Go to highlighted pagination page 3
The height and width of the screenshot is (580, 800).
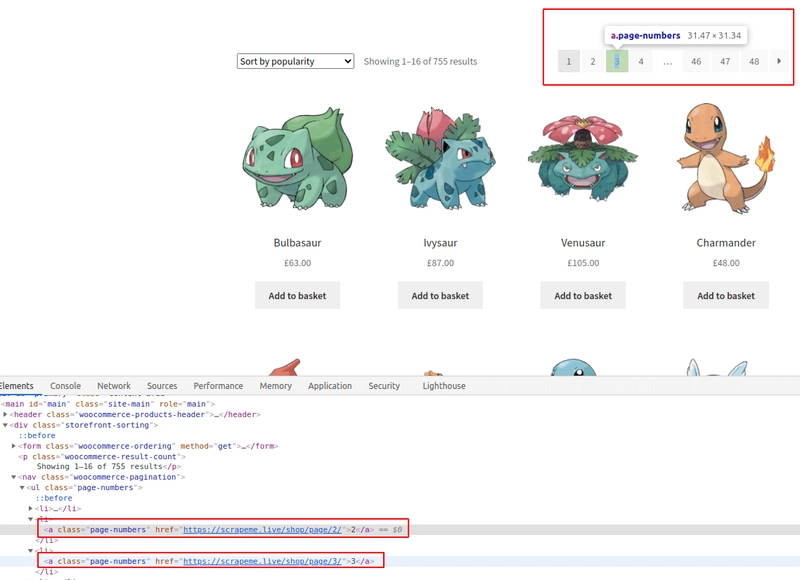(x=617, y=61)
